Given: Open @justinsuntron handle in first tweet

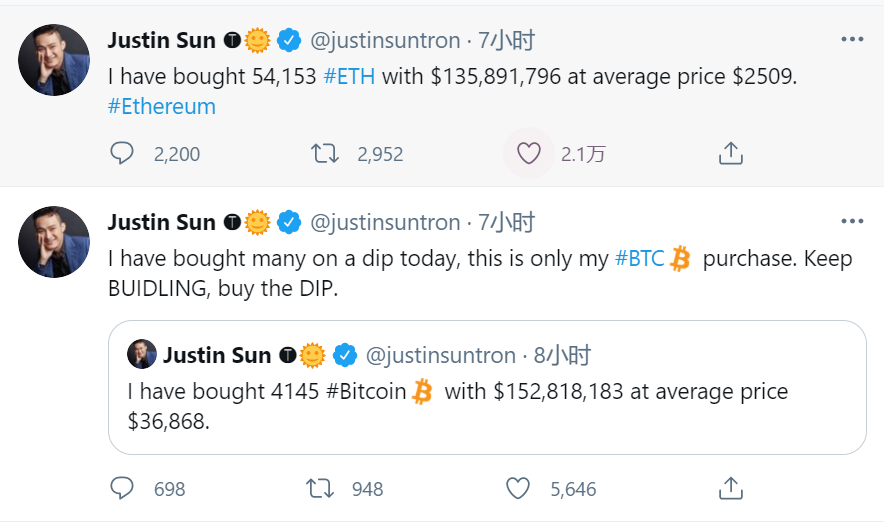Looking at the screenshot, I should click(385, 40).
